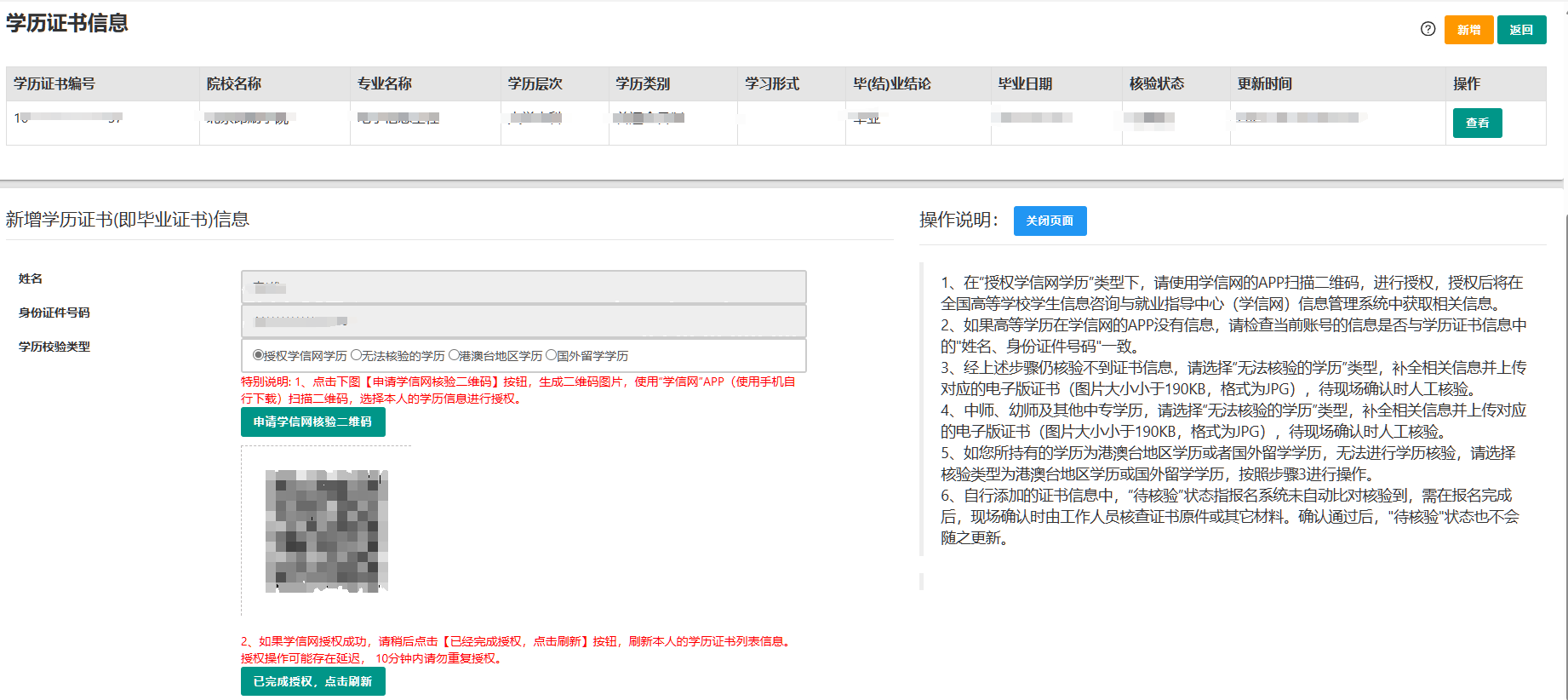Click the 学历证书信息 page title
This screenshot has height=700, width=1568.
click(x=67, y=23)
